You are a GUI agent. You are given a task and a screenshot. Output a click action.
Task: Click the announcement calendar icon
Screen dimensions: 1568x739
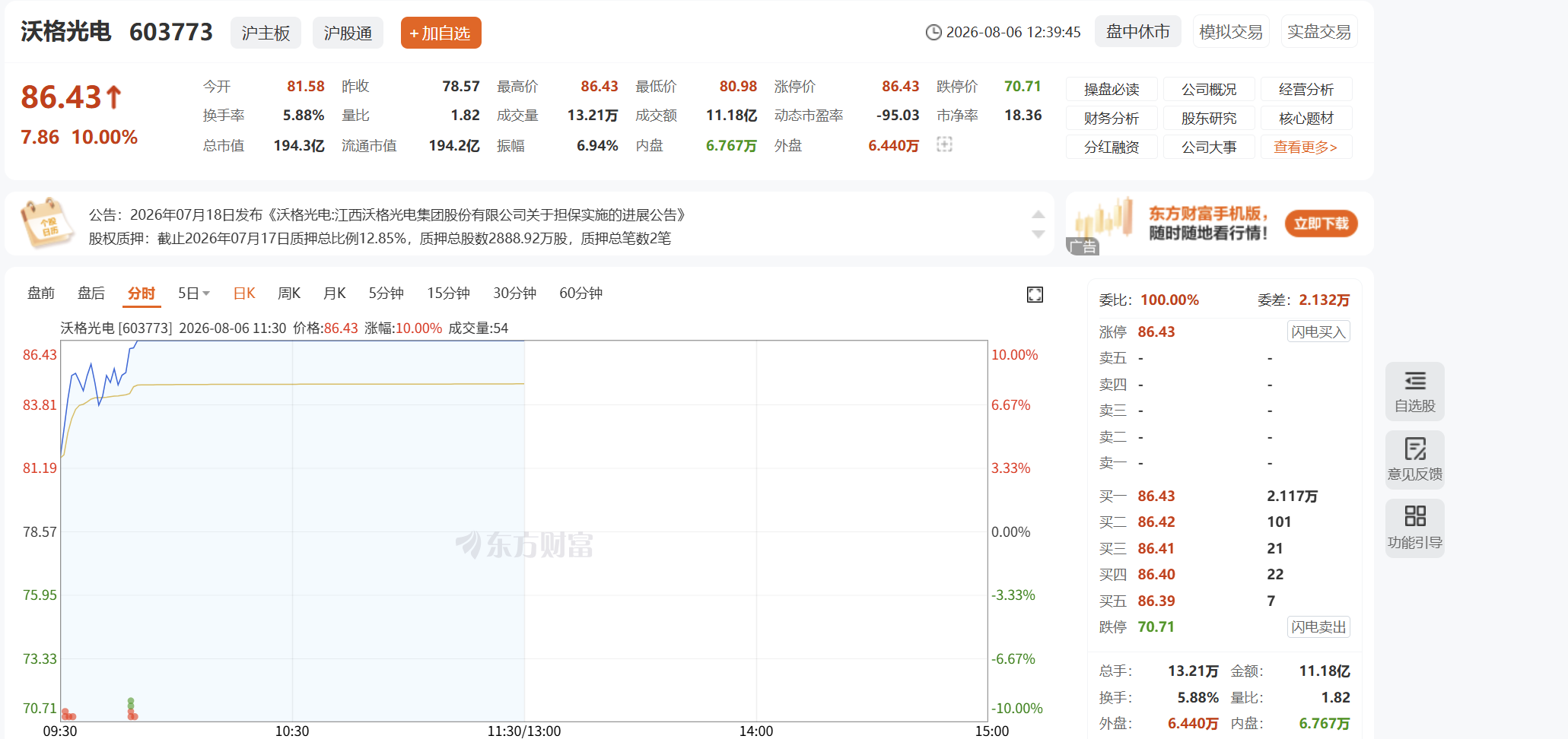point(47,224)
